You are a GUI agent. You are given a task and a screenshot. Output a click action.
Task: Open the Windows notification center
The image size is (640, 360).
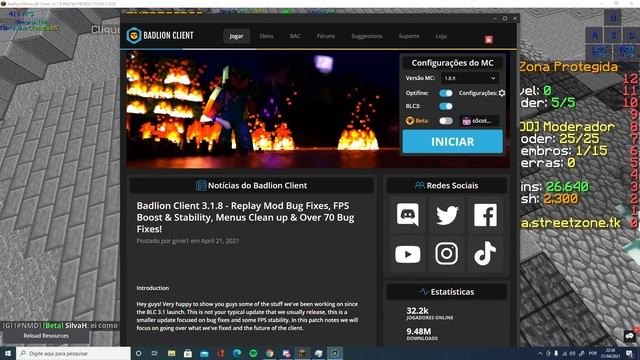(629, 353)
